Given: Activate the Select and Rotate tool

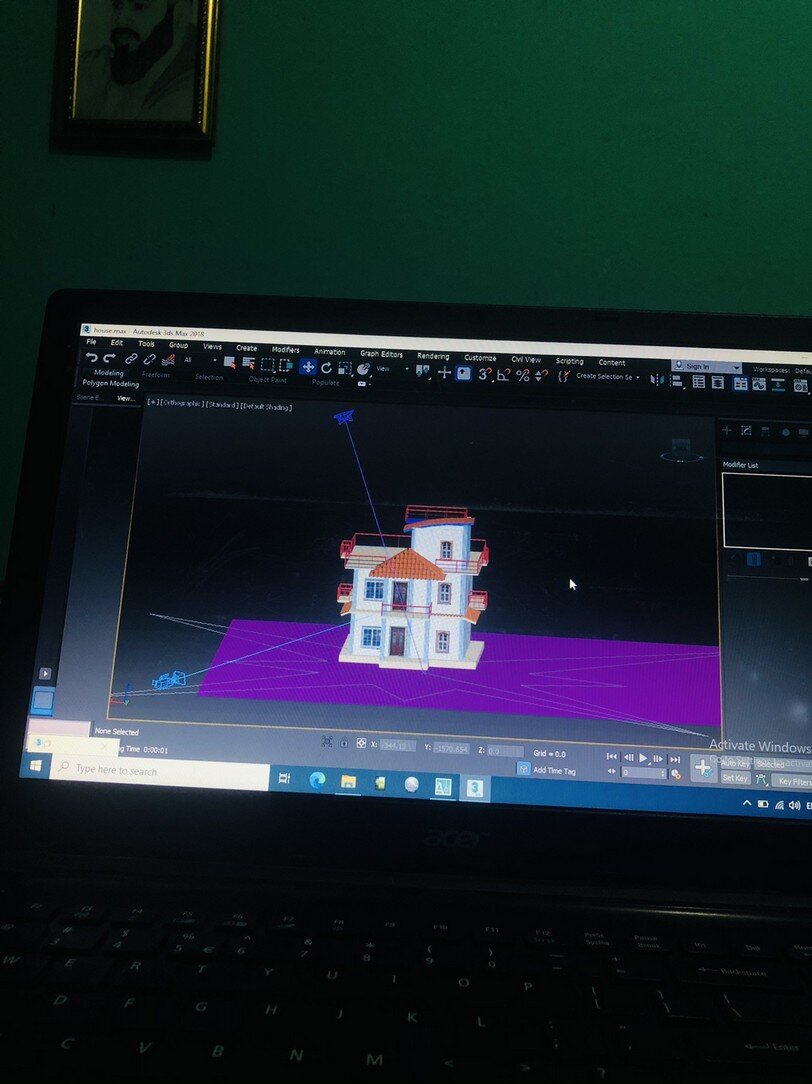Looking at the screenshot, I should coord(326,367).
